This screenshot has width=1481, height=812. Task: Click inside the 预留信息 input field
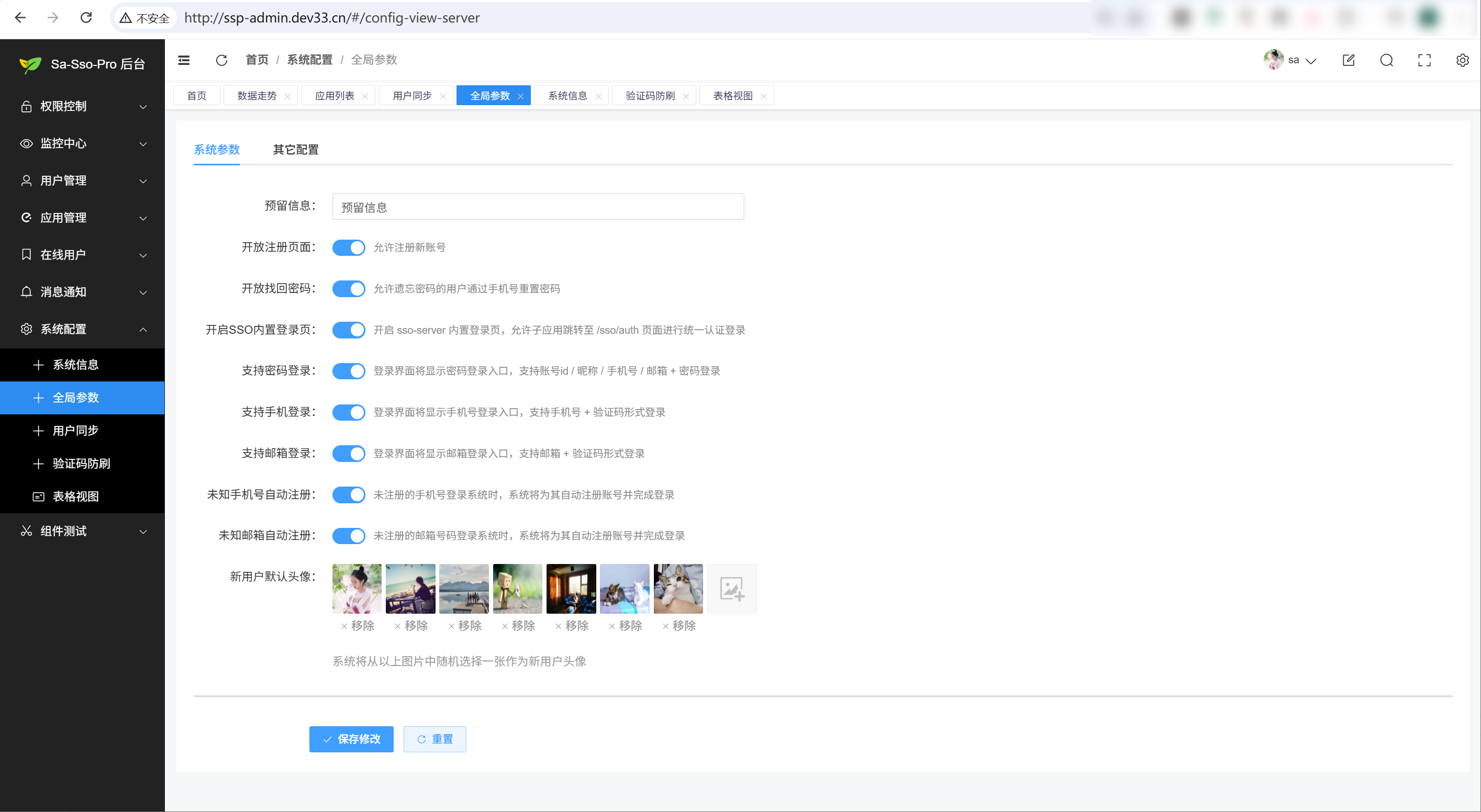[x=538, y=207]
